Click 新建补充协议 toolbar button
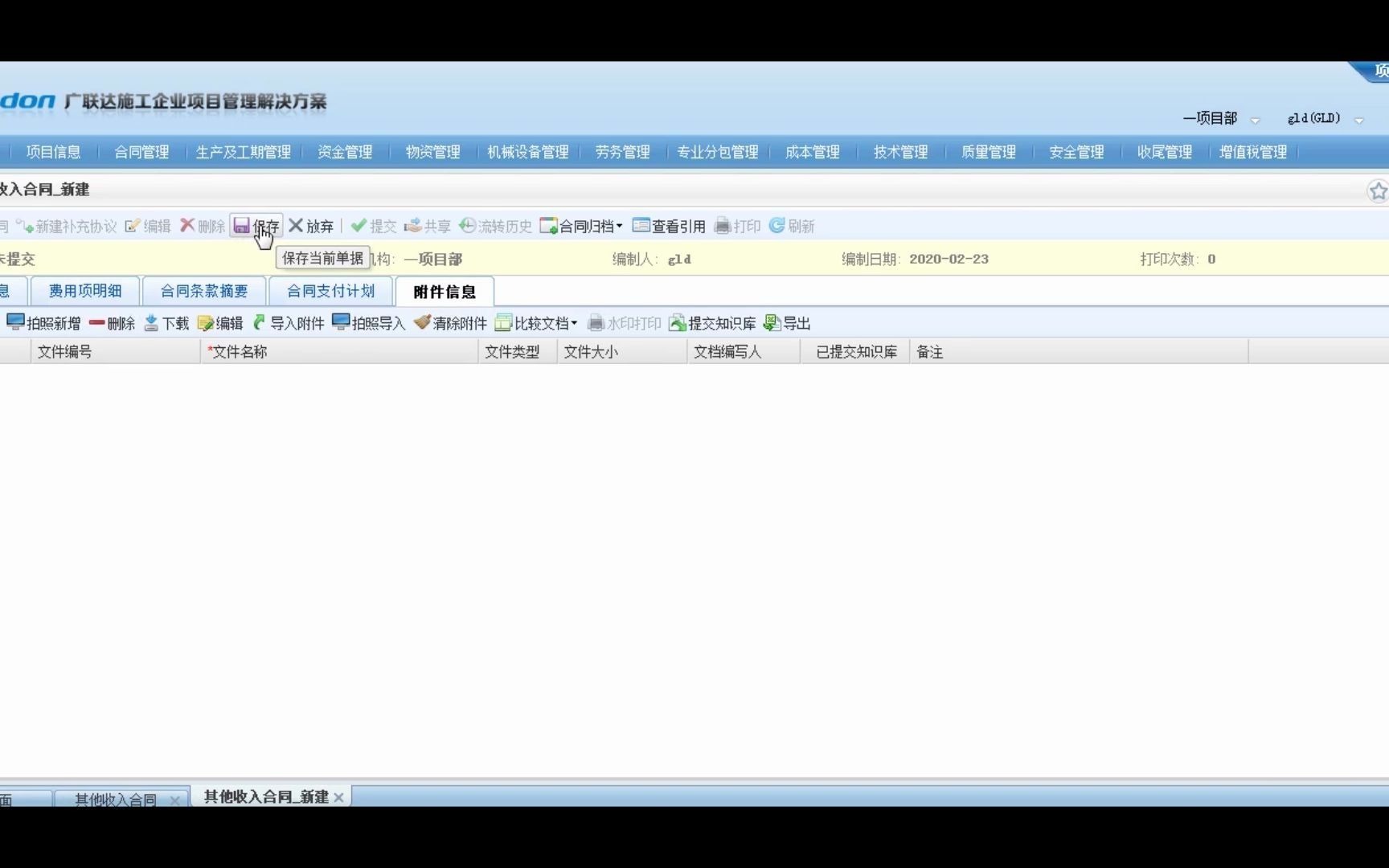 click(x=67, y=227)
